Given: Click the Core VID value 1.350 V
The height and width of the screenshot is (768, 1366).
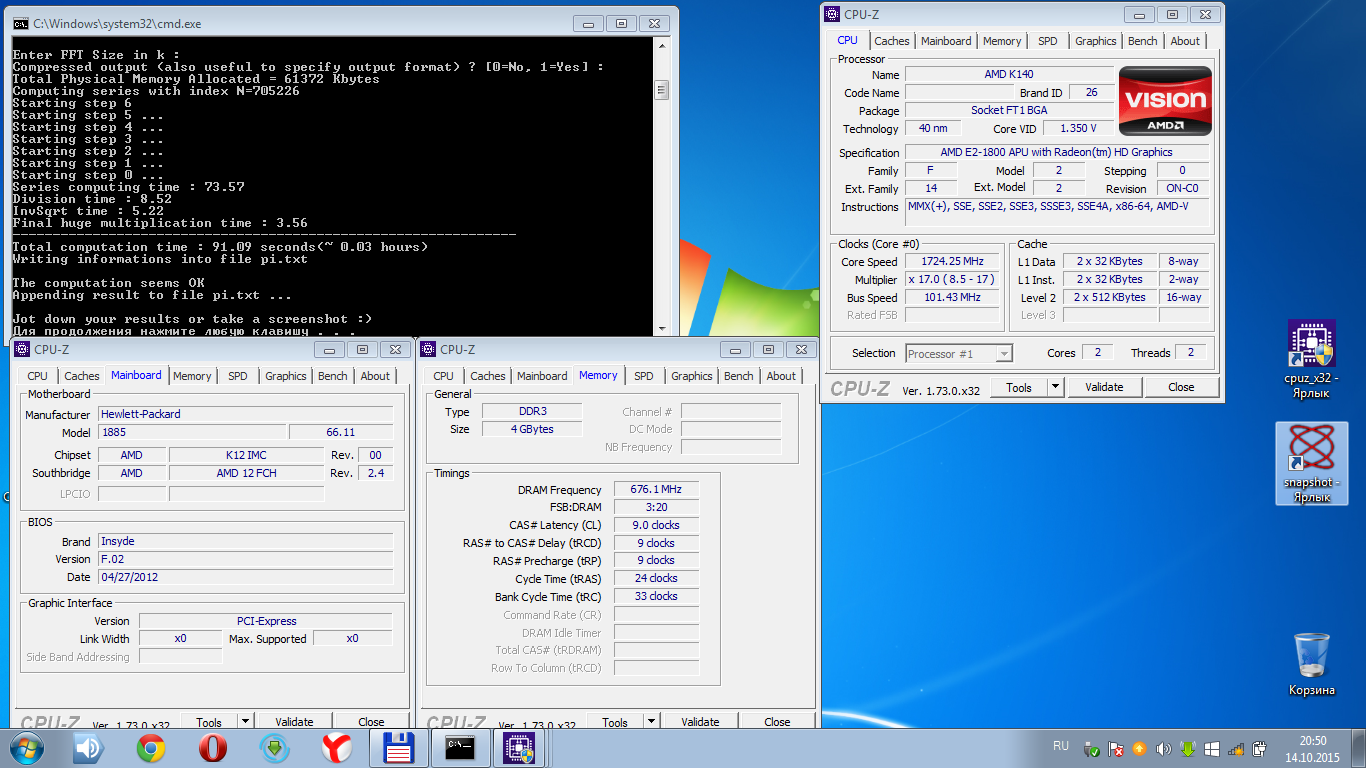Looking at the screenshot, I should point(1078,129).
